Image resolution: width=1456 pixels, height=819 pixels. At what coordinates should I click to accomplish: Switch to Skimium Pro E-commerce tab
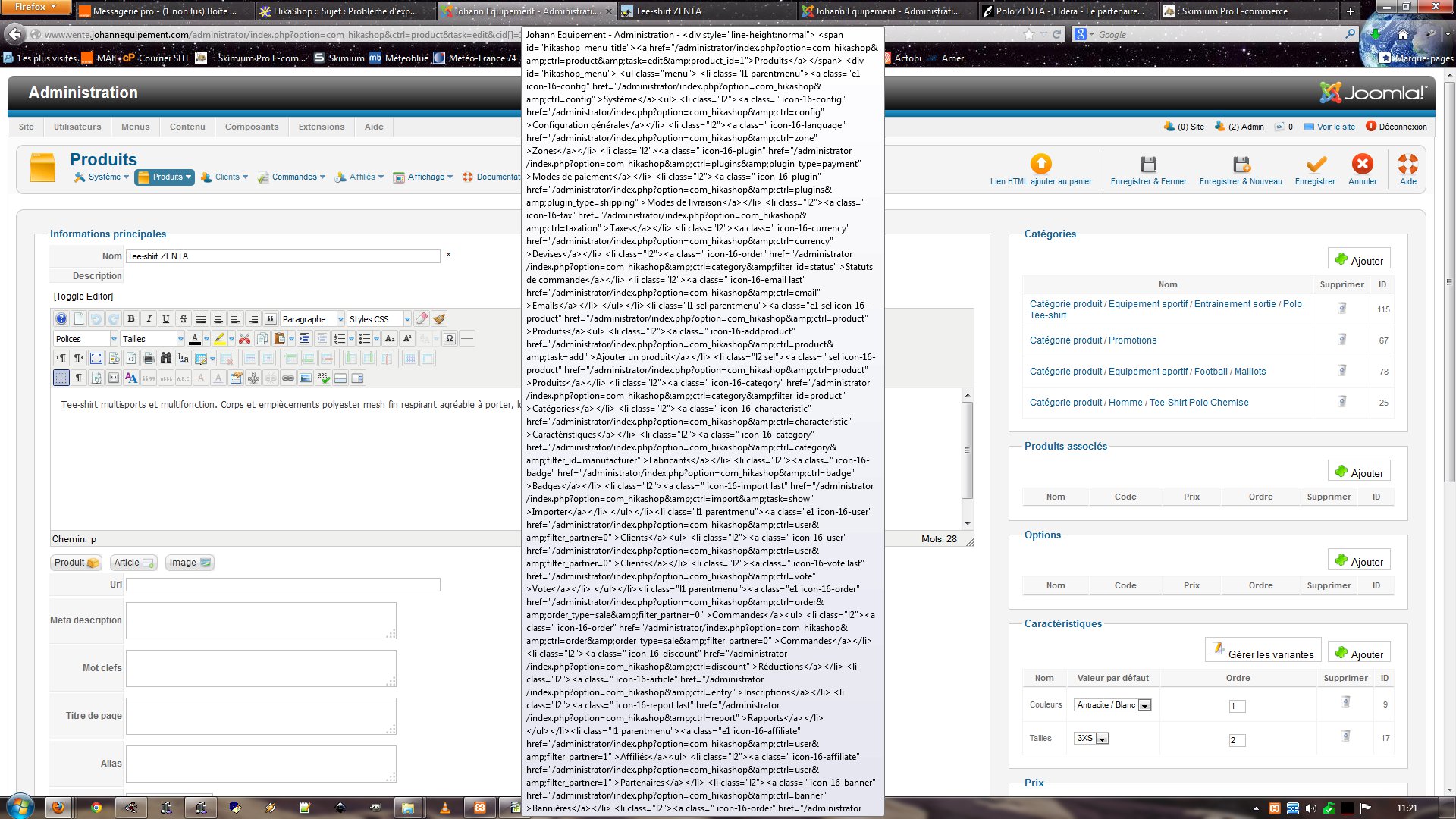[1249, 11]
